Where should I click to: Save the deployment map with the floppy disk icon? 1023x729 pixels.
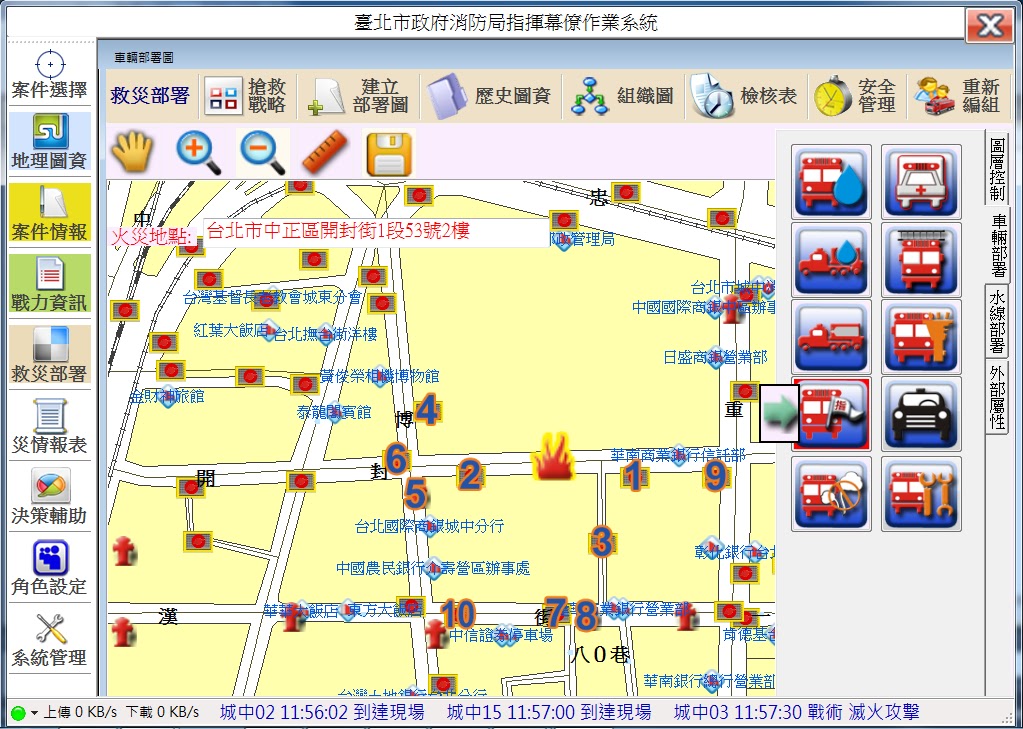[387, 152]
